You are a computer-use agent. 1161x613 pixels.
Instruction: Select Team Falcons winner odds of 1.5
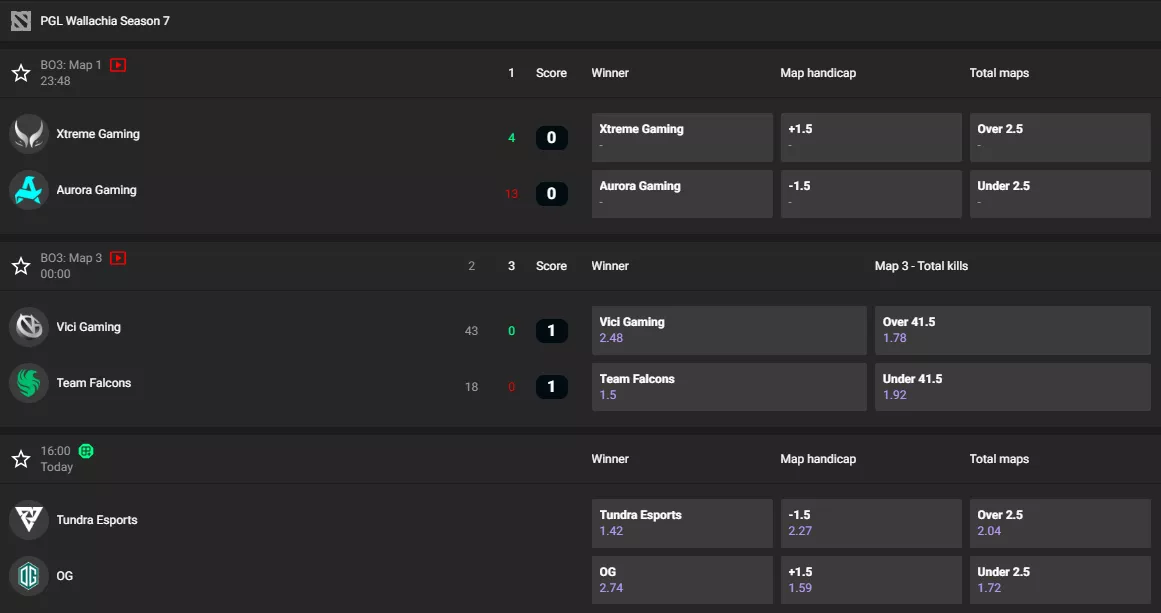[728, 386]
